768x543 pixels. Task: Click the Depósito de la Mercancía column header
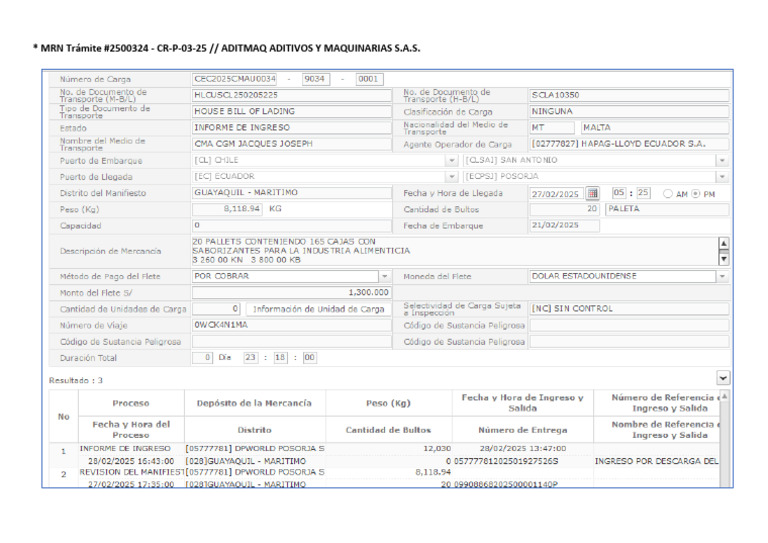[254, 403]
